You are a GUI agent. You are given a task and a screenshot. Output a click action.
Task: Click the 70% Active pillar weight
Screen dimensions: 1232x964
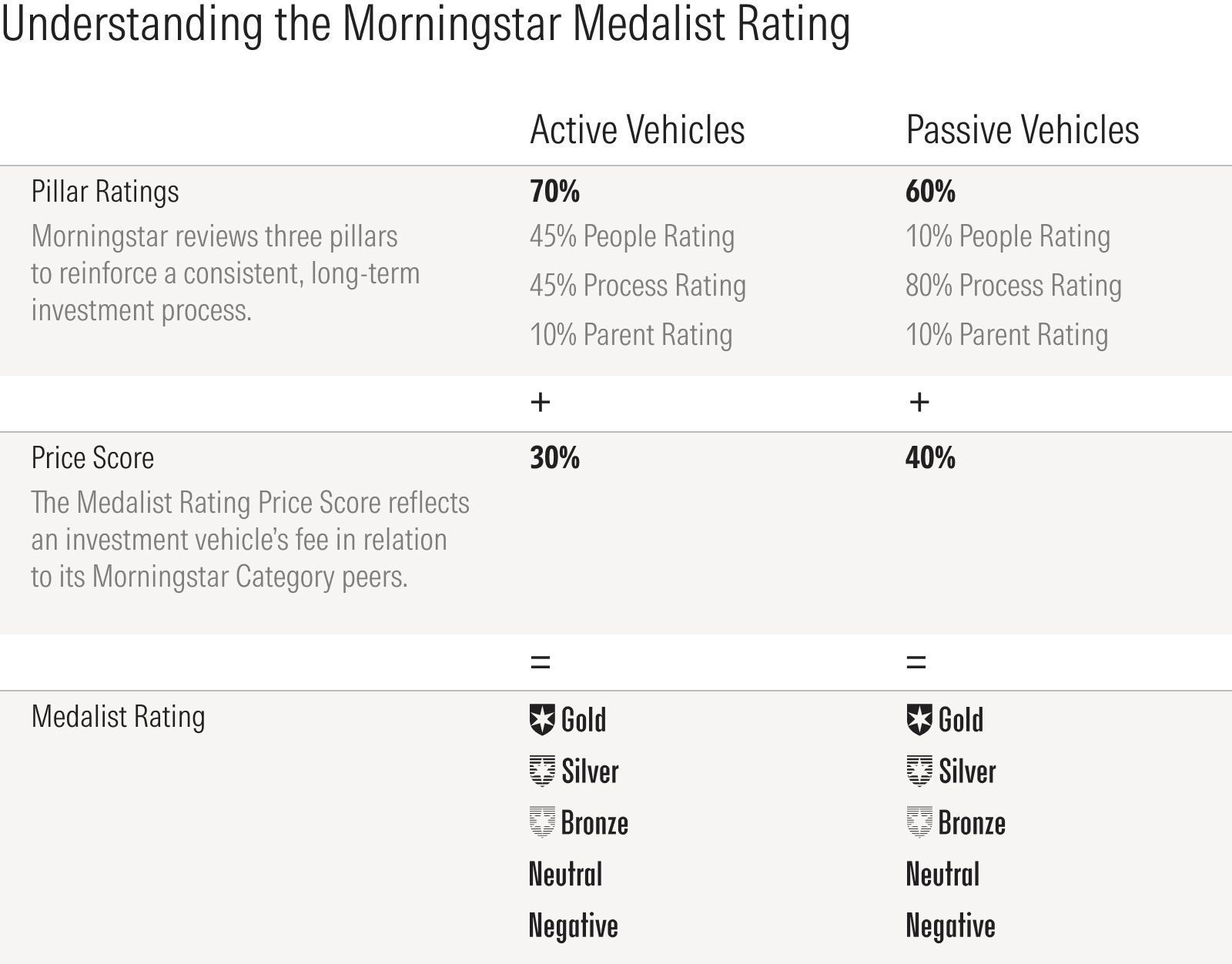tap(554, 191)
